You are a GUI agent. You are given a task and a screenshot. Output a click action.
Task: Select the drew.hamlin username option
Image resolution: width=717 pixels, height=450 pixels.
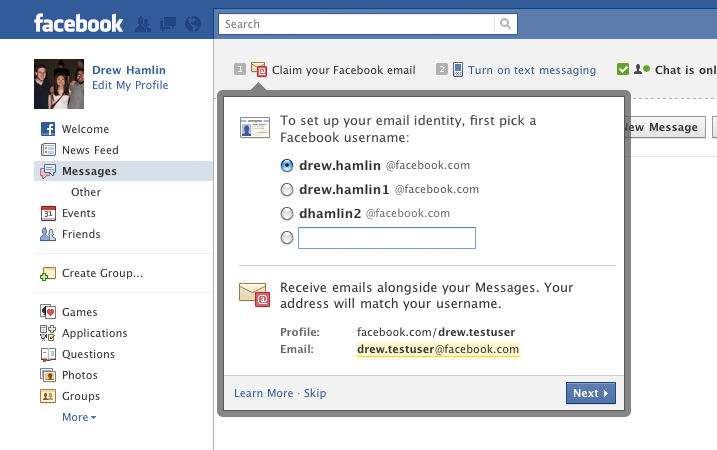tap(287, 165)
